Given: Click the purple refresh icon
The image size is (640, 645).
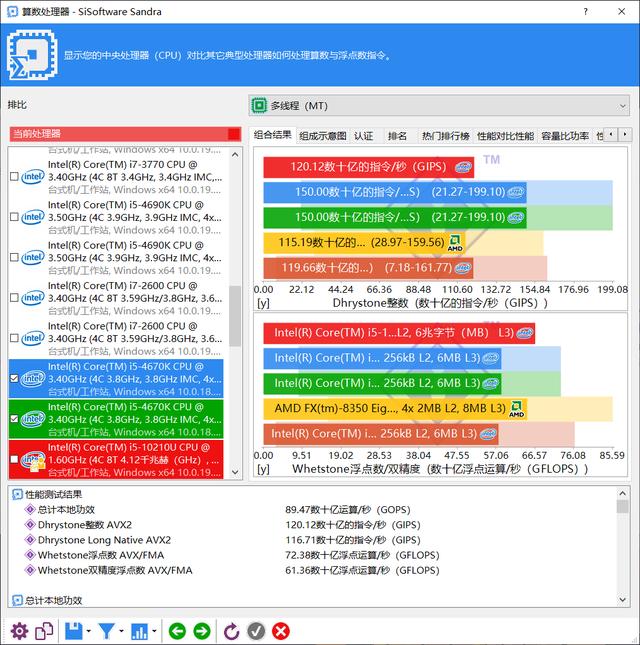Looking at the screenshot, I should click(x=231, y=631).
